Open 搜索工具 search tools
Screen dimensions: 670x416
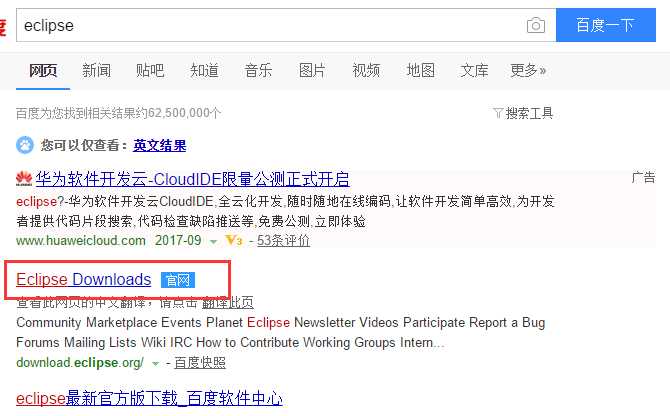coord(529,113)
